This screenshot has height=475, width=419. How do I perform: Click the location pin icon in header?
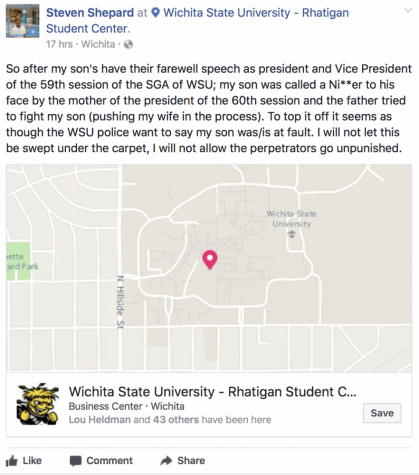155,13
